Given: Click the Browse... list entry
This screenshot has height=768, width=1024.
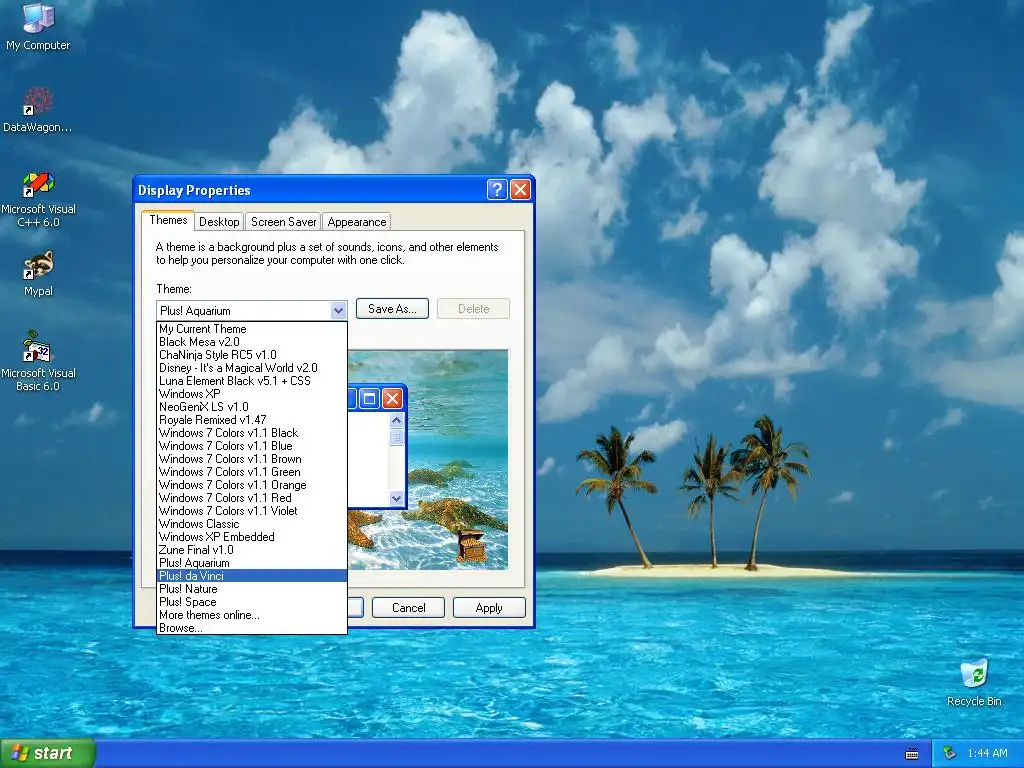Looking at the screenshot, I should coord(252,628).
